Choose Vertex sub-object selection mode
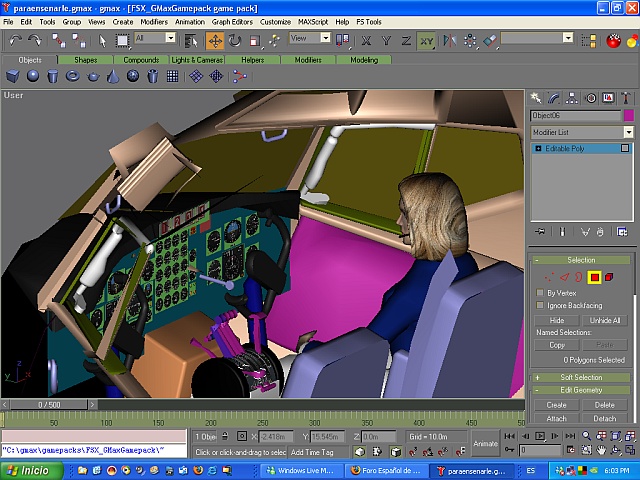Viewport: 640px width, 480px height. tap(547, 276)
